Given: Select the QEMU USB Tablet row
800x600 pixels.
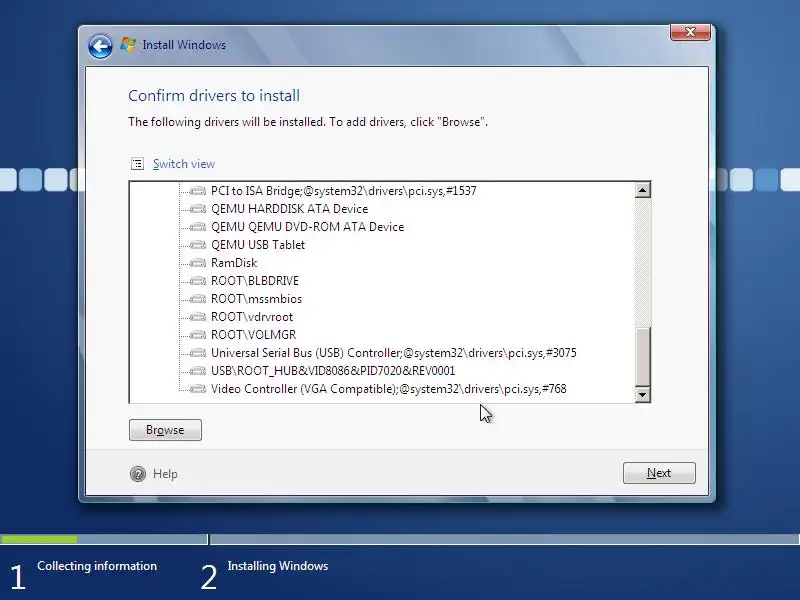Looking at the screenshot, I should click(258, 245).
